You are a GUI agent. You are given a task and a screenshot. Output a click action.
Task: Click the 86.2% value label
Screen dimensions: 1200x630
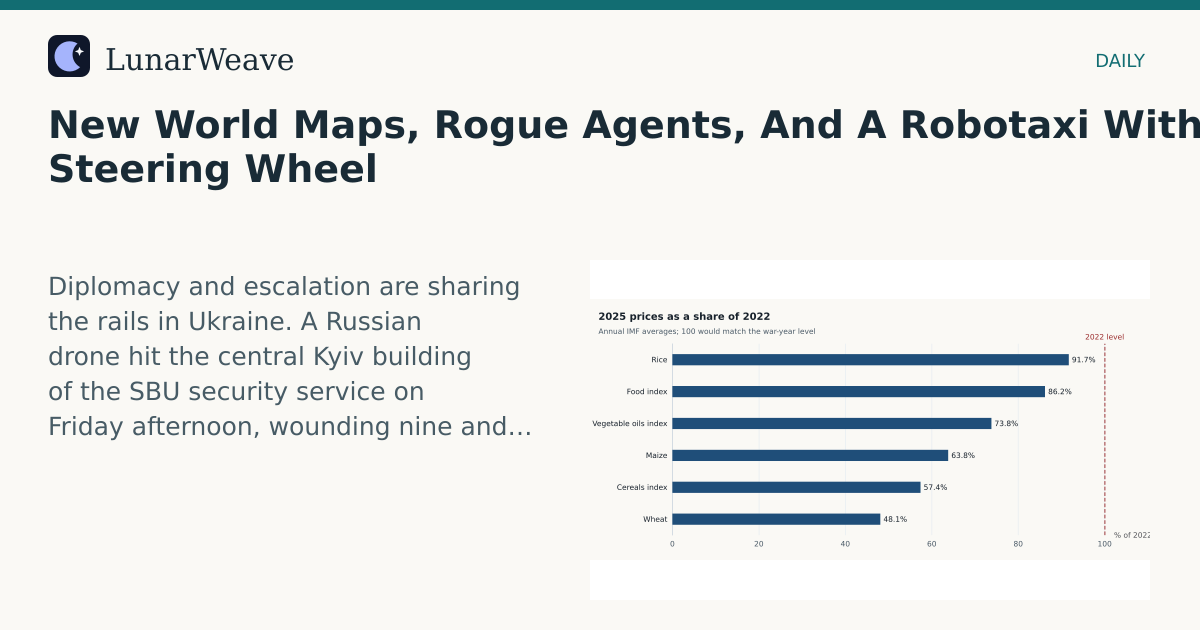[x=1060, y=392]
